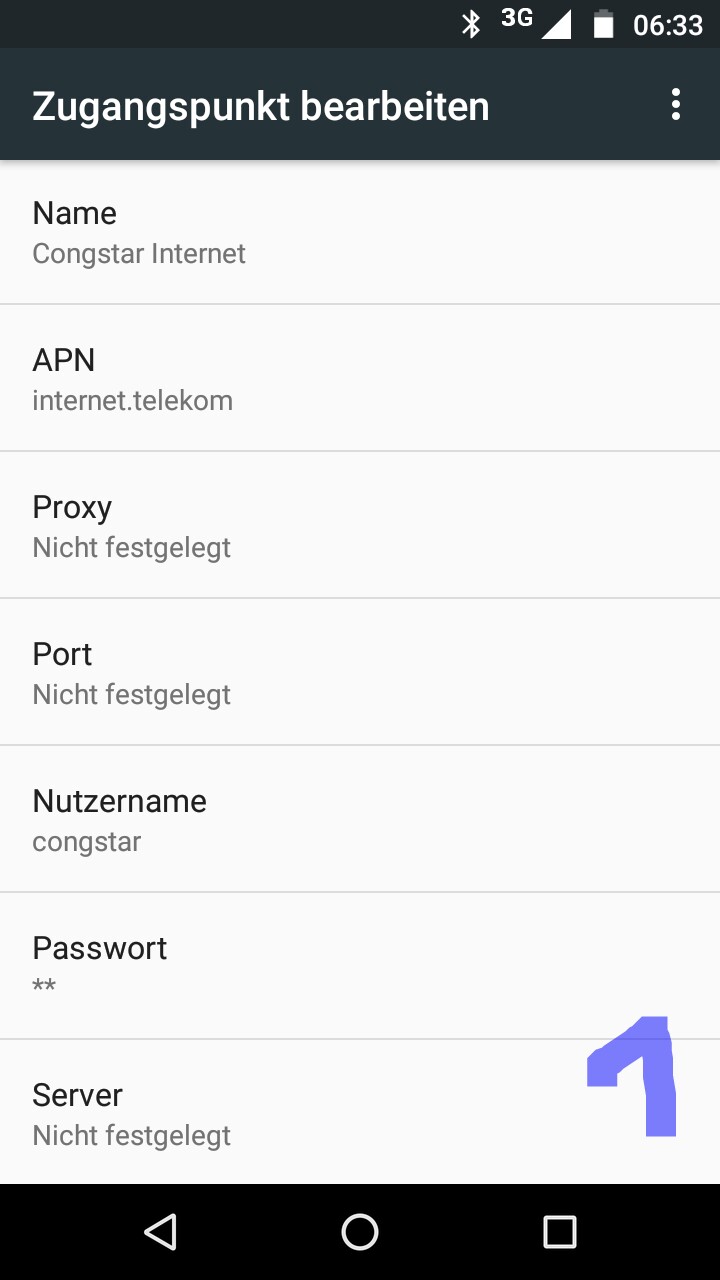Open the Recent apps overview
The image size is (720, 1280).
(560, 1232)
